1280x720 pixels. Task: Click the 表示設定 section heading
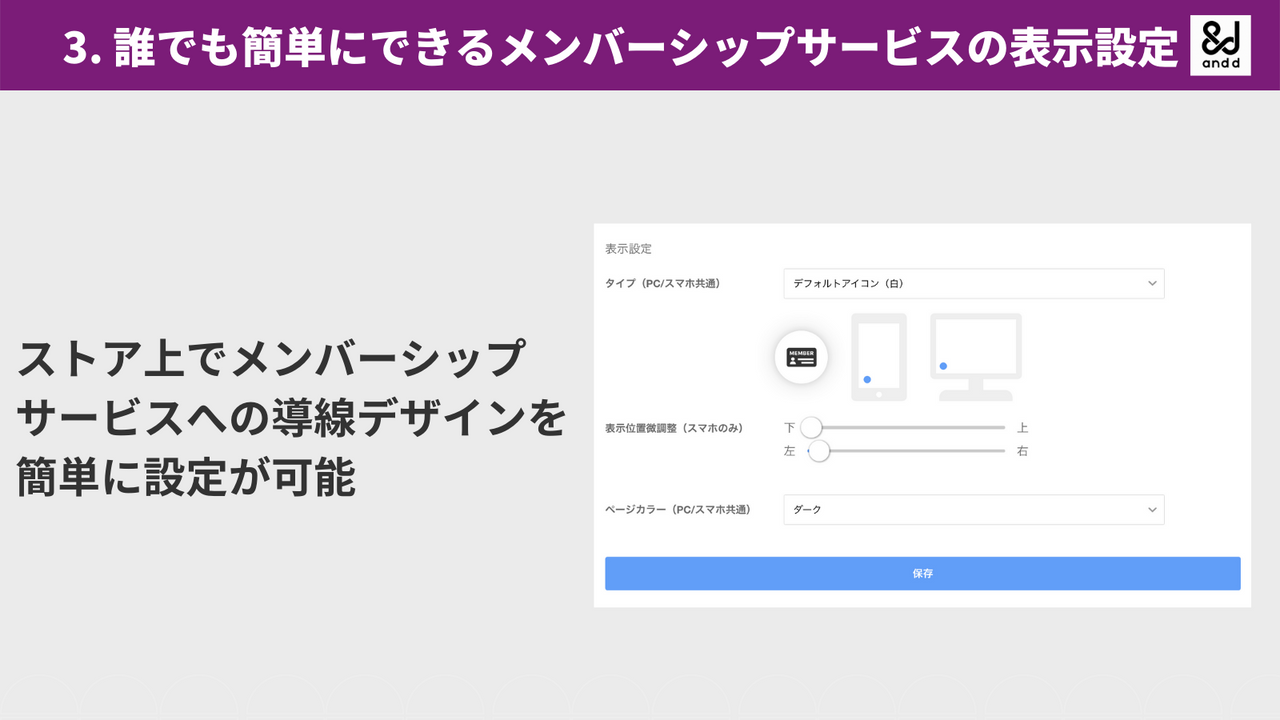628,249
